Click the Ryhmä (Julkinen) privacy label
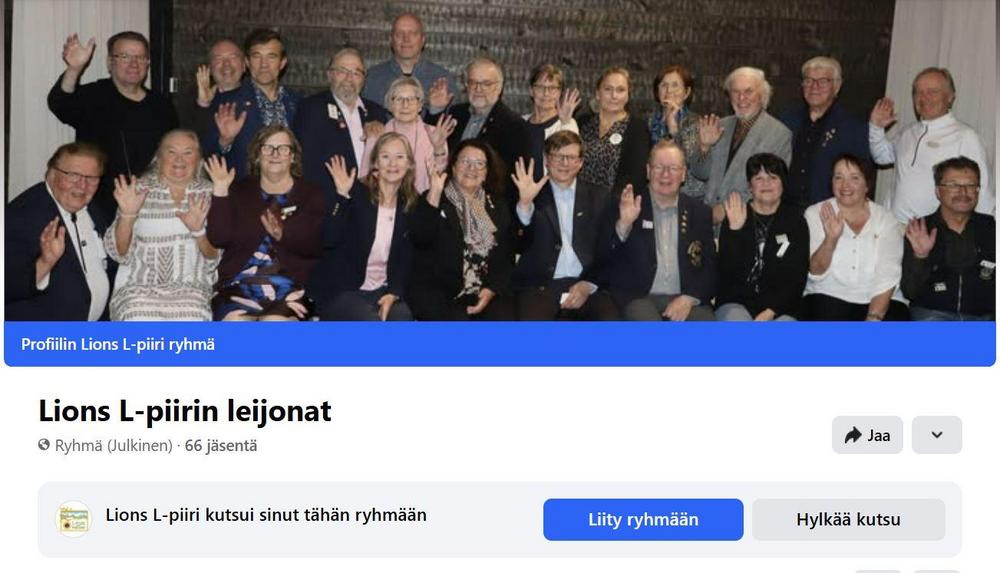The height and width of the screenshot is (573, 1000). pos(114,445)
